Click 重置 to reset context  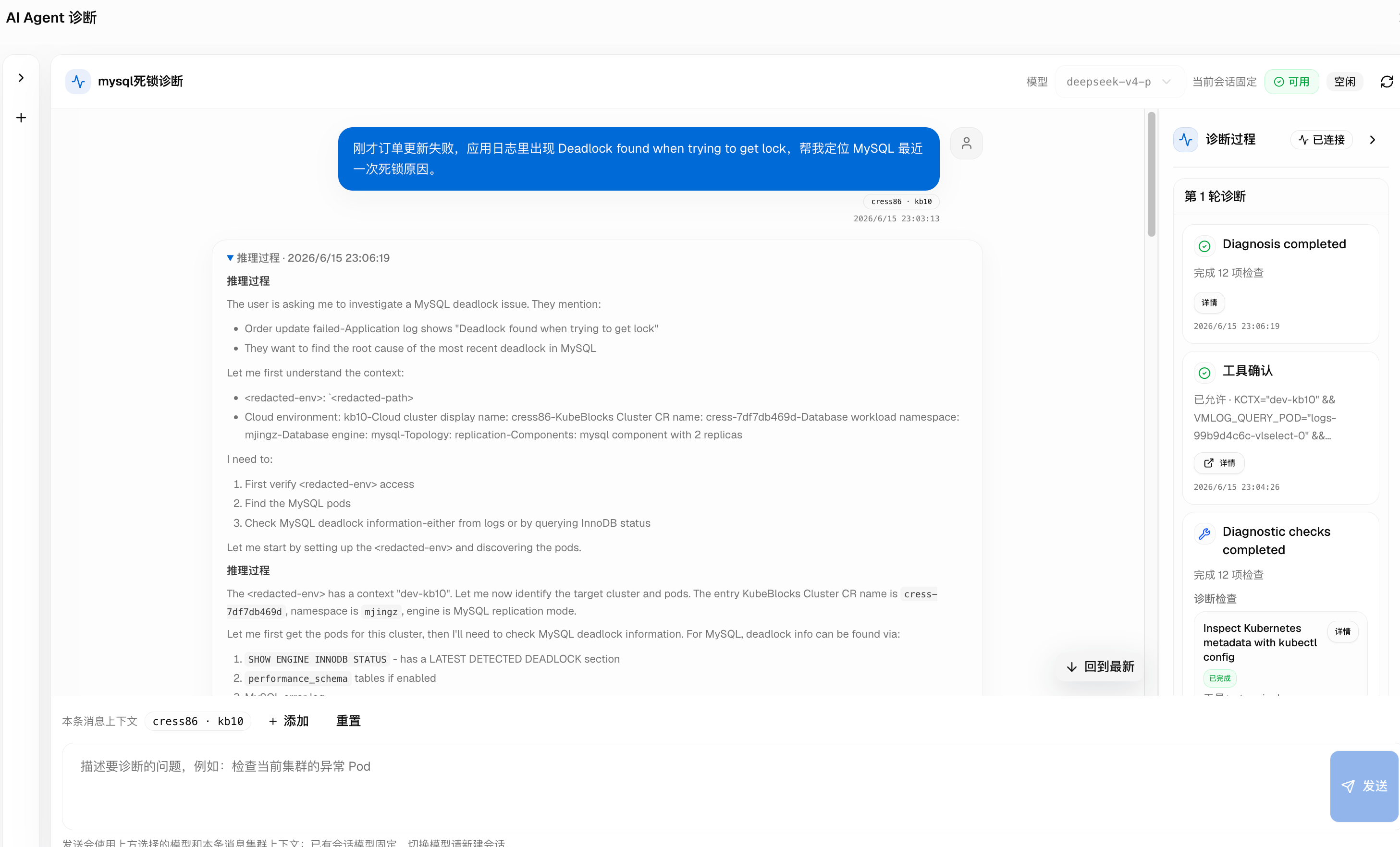pyautogui.click(x=348, y=721)
